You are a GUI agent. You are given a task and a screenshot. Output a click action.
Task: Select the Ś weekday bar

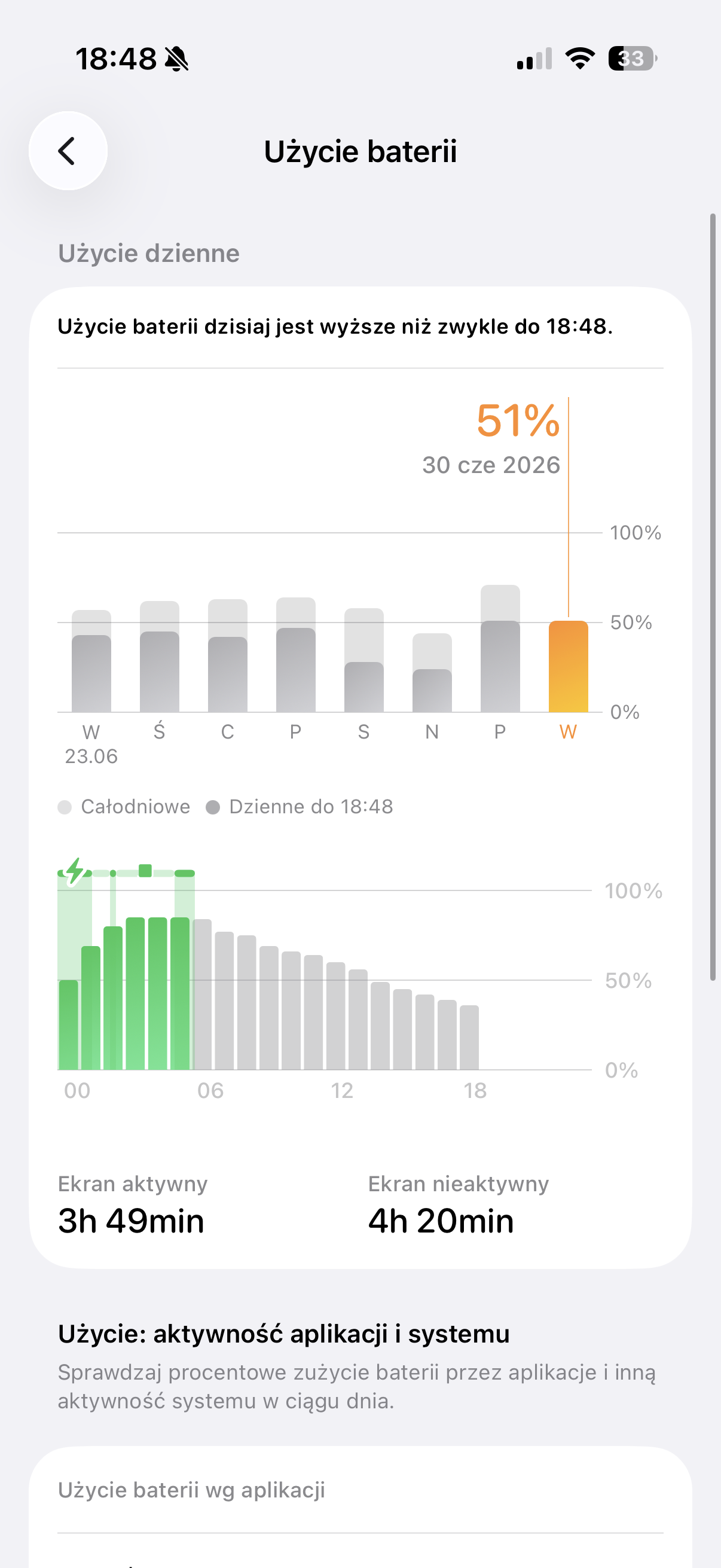(160, 657)
